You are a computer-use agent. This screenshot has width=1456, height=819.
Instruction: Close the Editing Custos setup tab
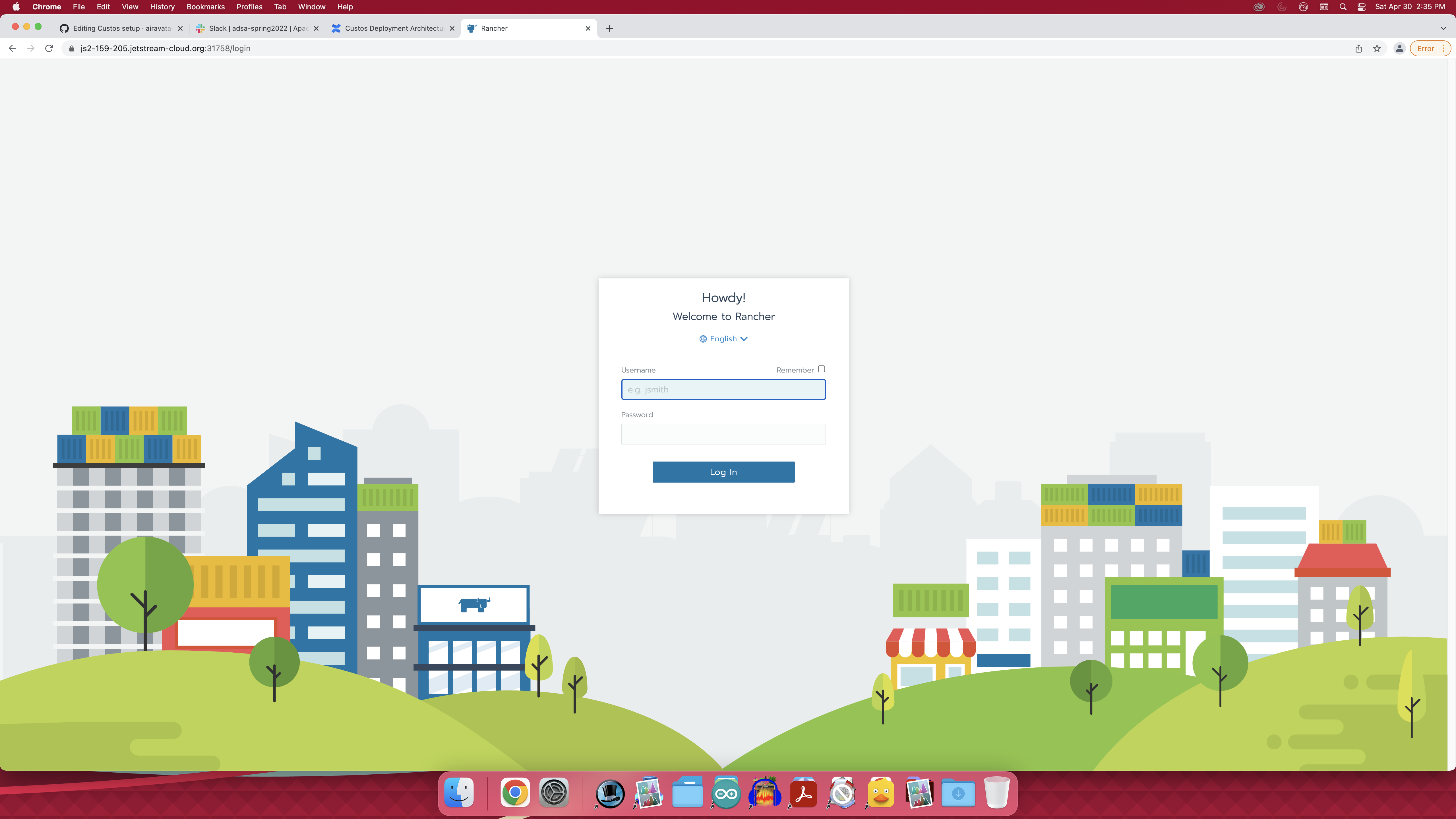[x=180, y=28]
